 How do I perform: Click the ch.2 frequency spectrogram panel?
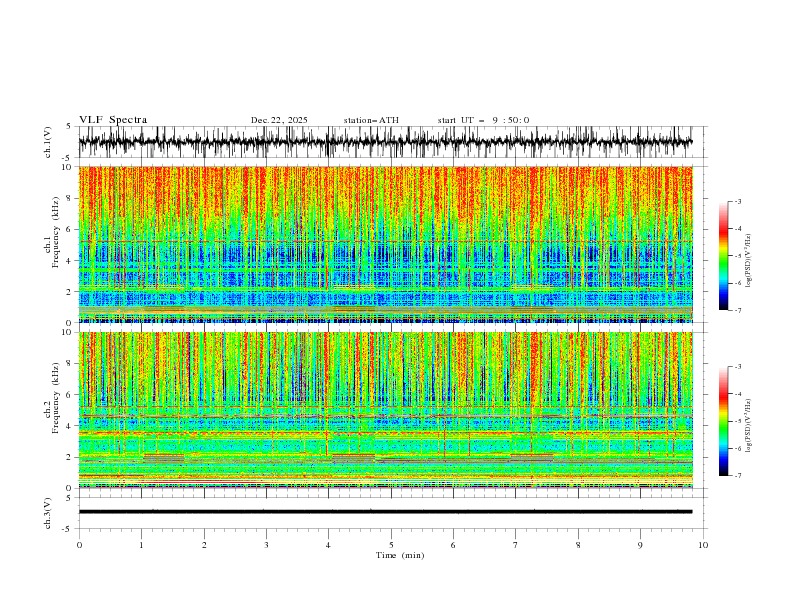click(x=385, y=410)
